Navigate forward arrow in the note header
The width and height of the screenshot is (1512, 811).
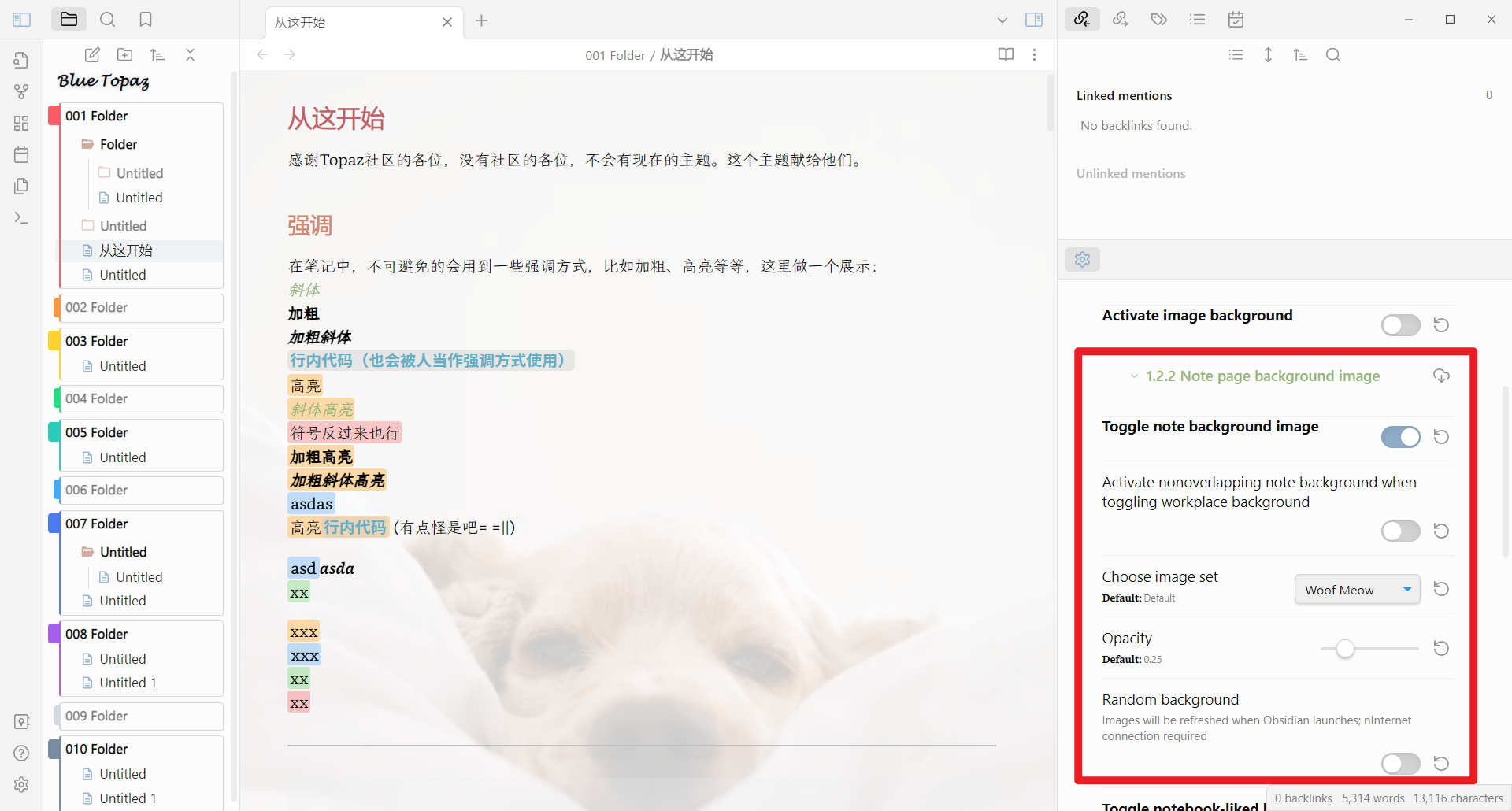[x=290, y=54]
